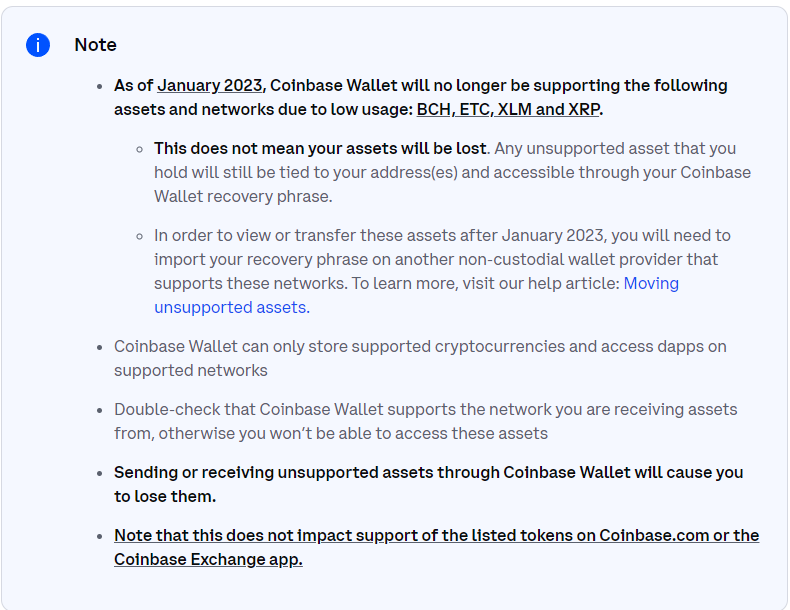This screenshot has height=610, width=790.
Task: Click 'from, otherwise you won't be able' line
Action: [x=331, y=434]
